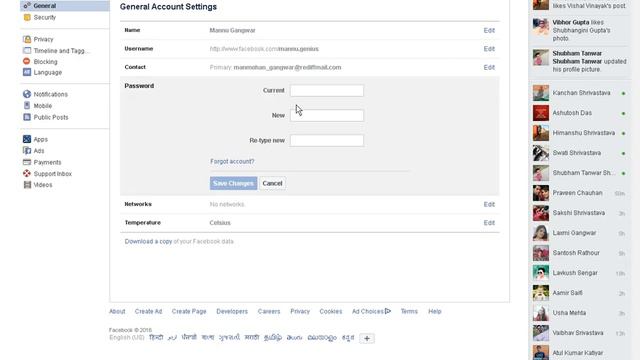Click the Cookies footer link
Image resolution: width=640 pixels, height=360 pixels.
331,311
